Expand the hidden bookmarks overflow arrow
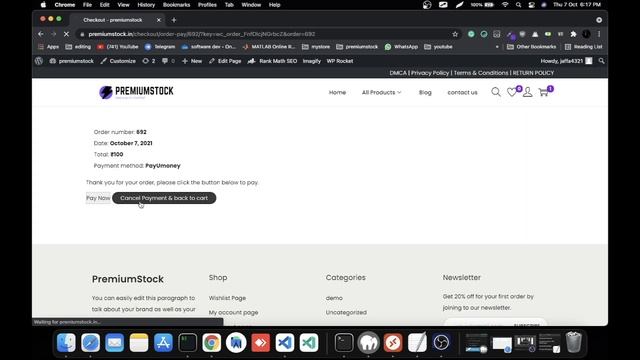Viewport: 640px width, 360px height. click(x=497, y=47)
